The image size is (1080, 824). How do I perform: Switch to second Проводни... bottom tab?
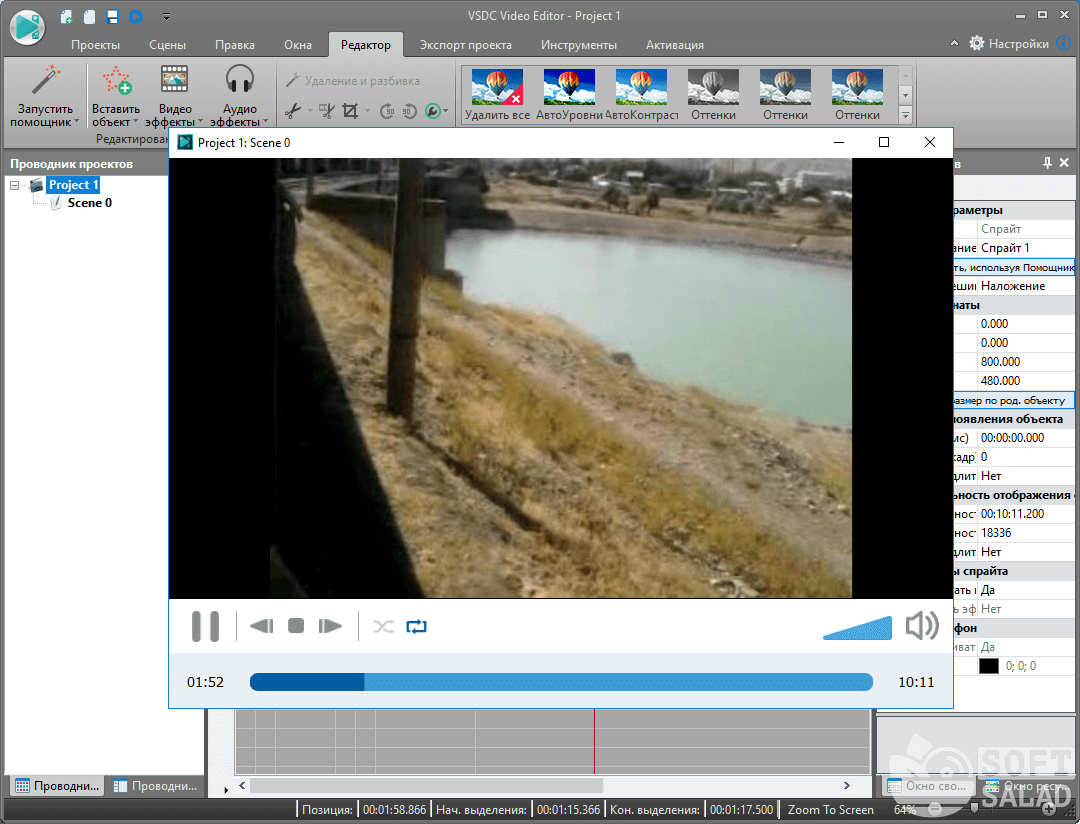pos(156,785)
